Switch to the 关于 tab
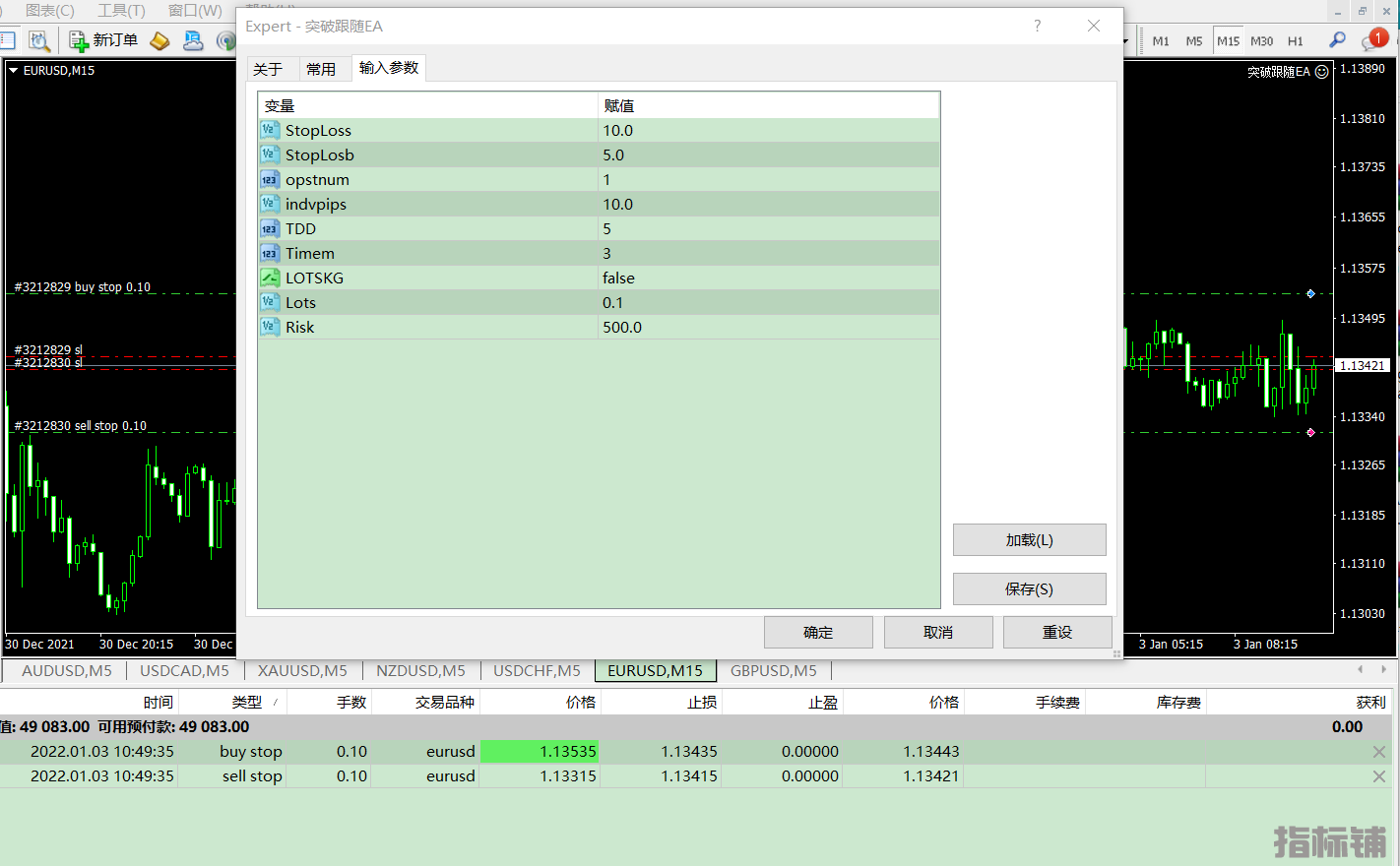Screen dimensions: 1400x866 coord(268,69)
